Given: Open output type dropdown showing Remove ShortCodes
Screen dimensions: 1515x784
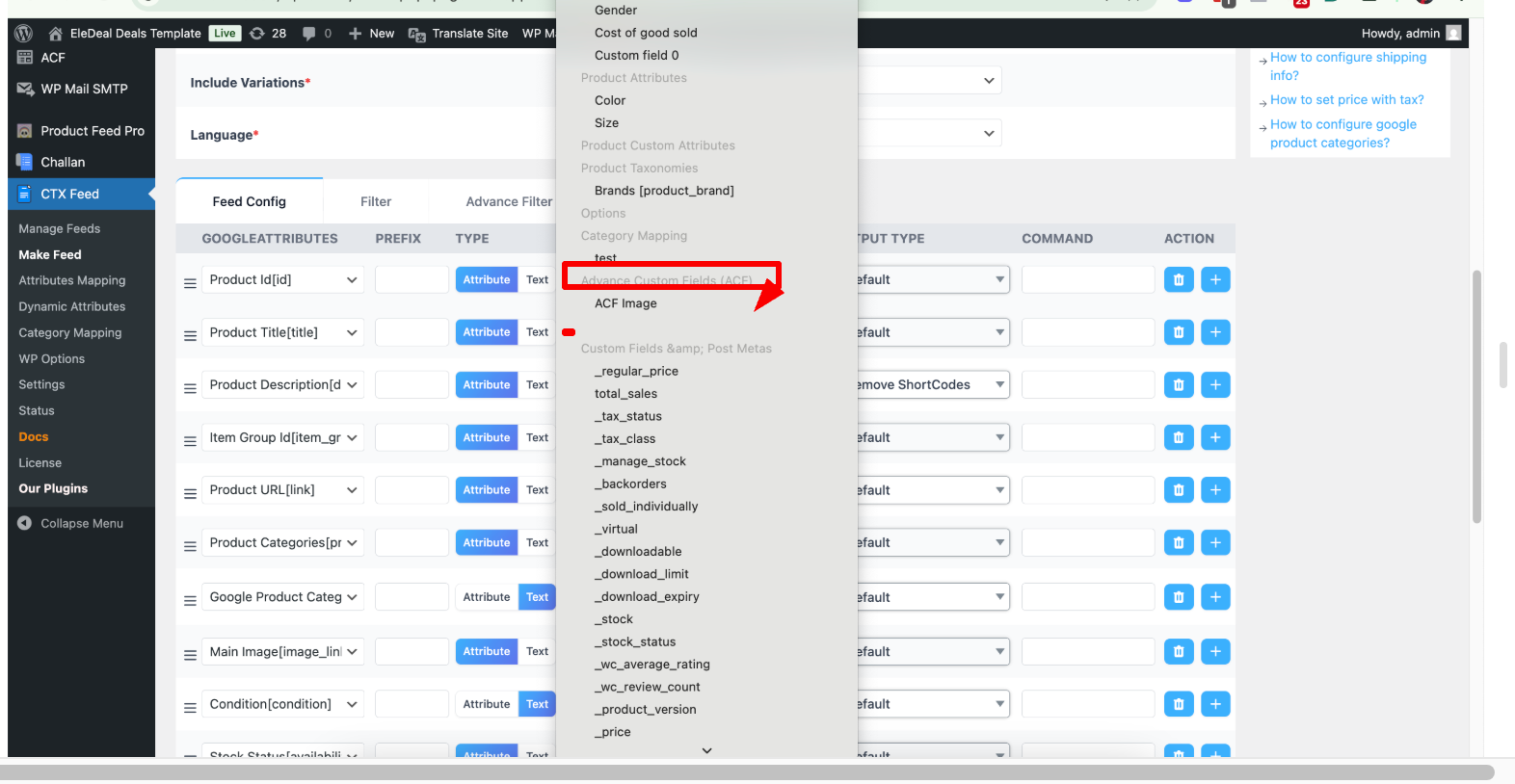Looking at the screenshot, I should [933, 384].
